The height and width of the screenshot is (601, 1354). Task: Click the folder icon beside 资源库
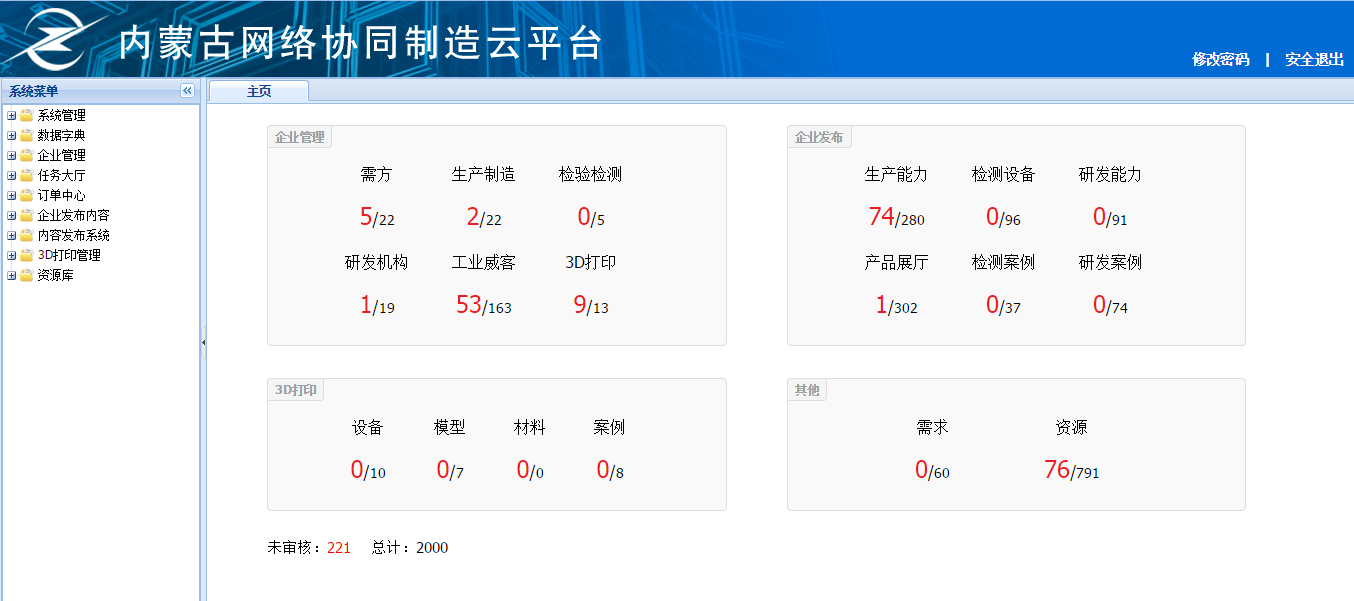pyautogui.click(x=26, y=276)
